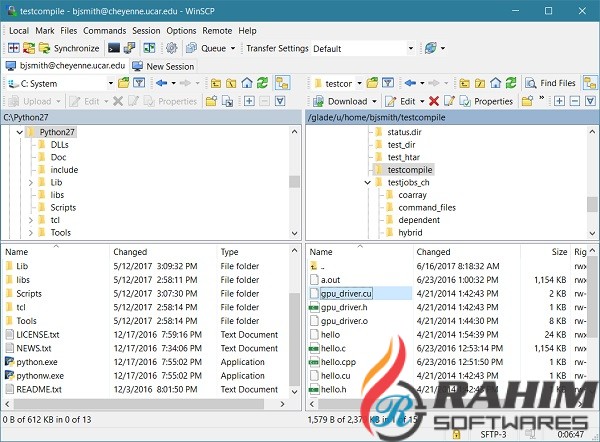Image resolution: width=600 pixels, height=442 pixels.
Task: Click the remote parent directory icon
Action: pyautogui.click(x=465, y=83)
